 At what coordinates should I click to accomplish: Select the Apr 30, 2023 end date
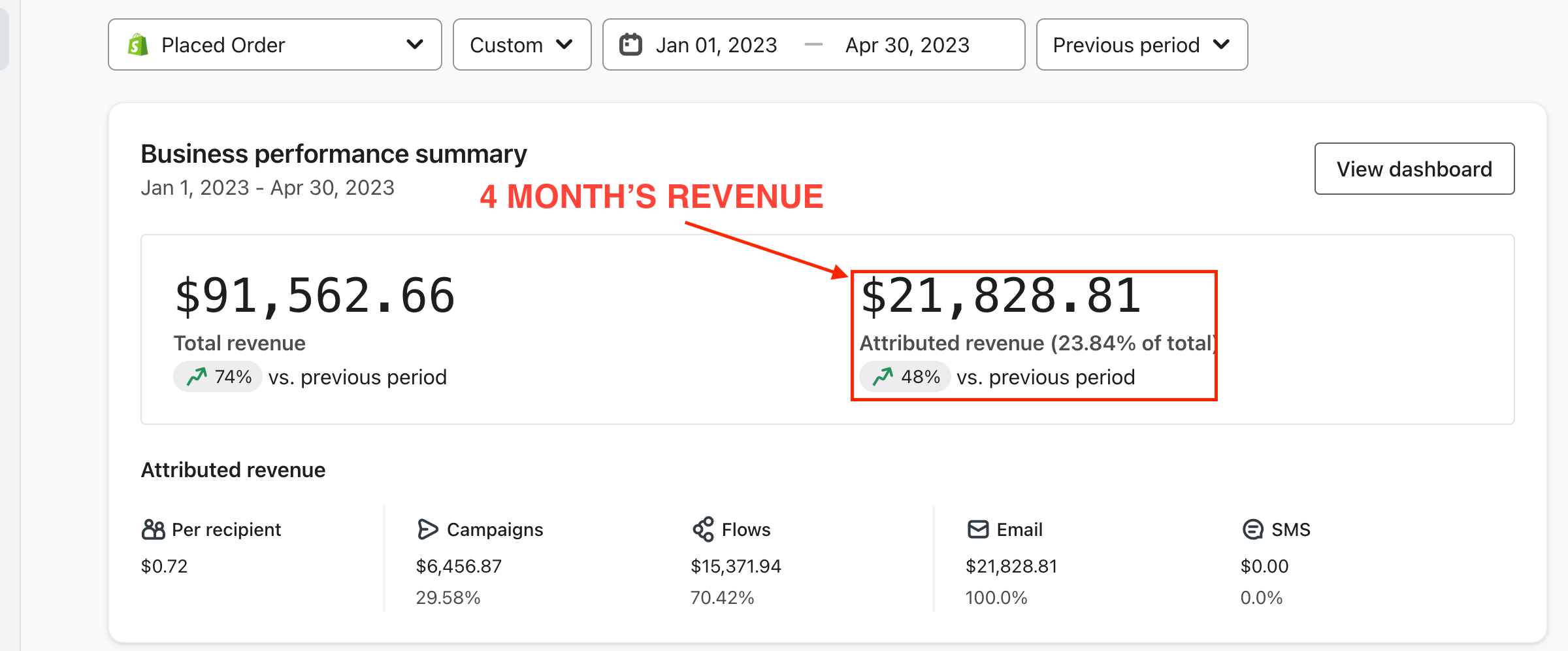(907, 45)
